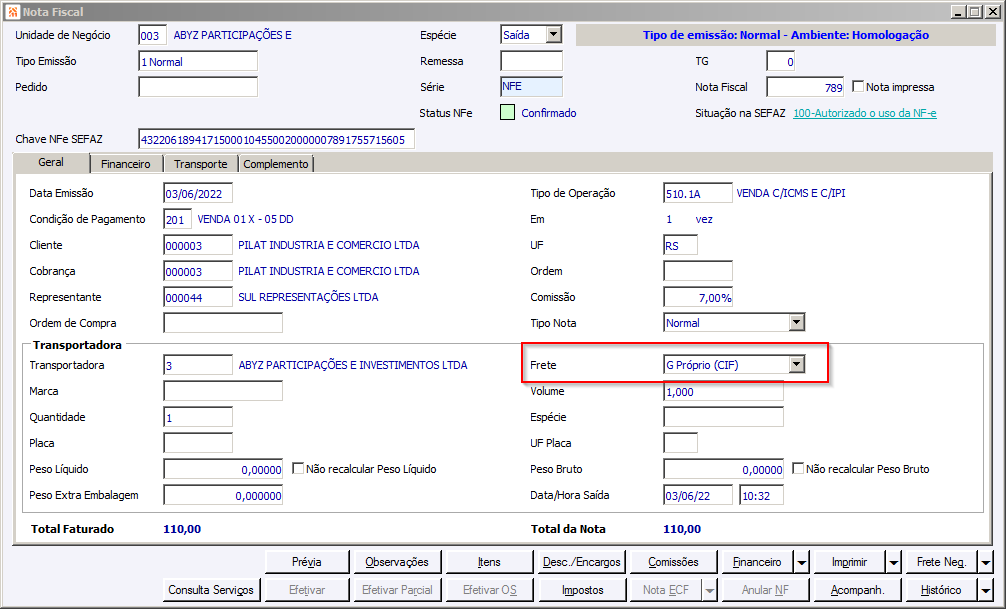
Task: Click the Efetivar button
Action: 307,590
